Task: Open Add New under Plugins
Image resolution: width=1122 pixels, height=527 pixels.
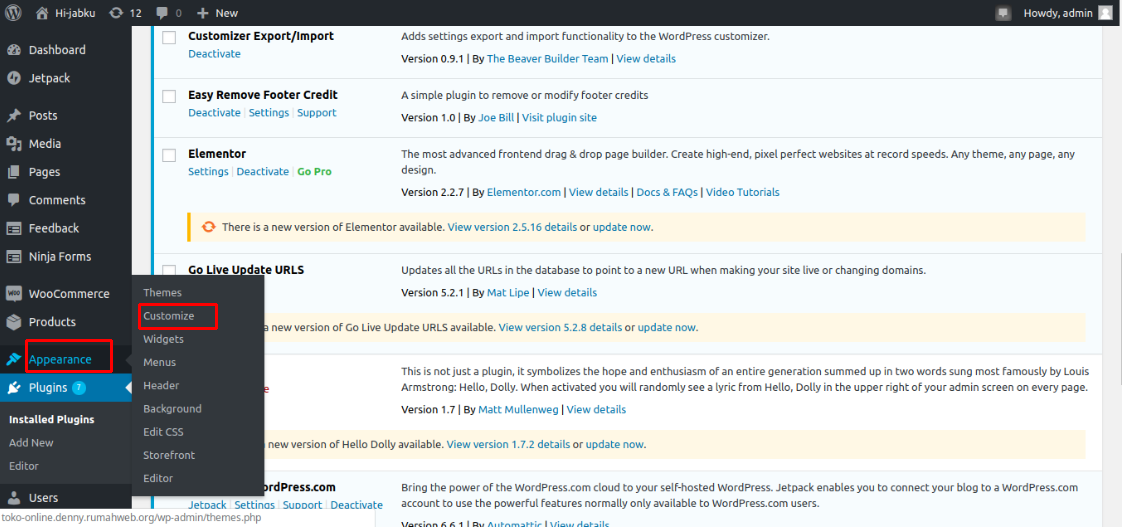Action: [31, 443]
